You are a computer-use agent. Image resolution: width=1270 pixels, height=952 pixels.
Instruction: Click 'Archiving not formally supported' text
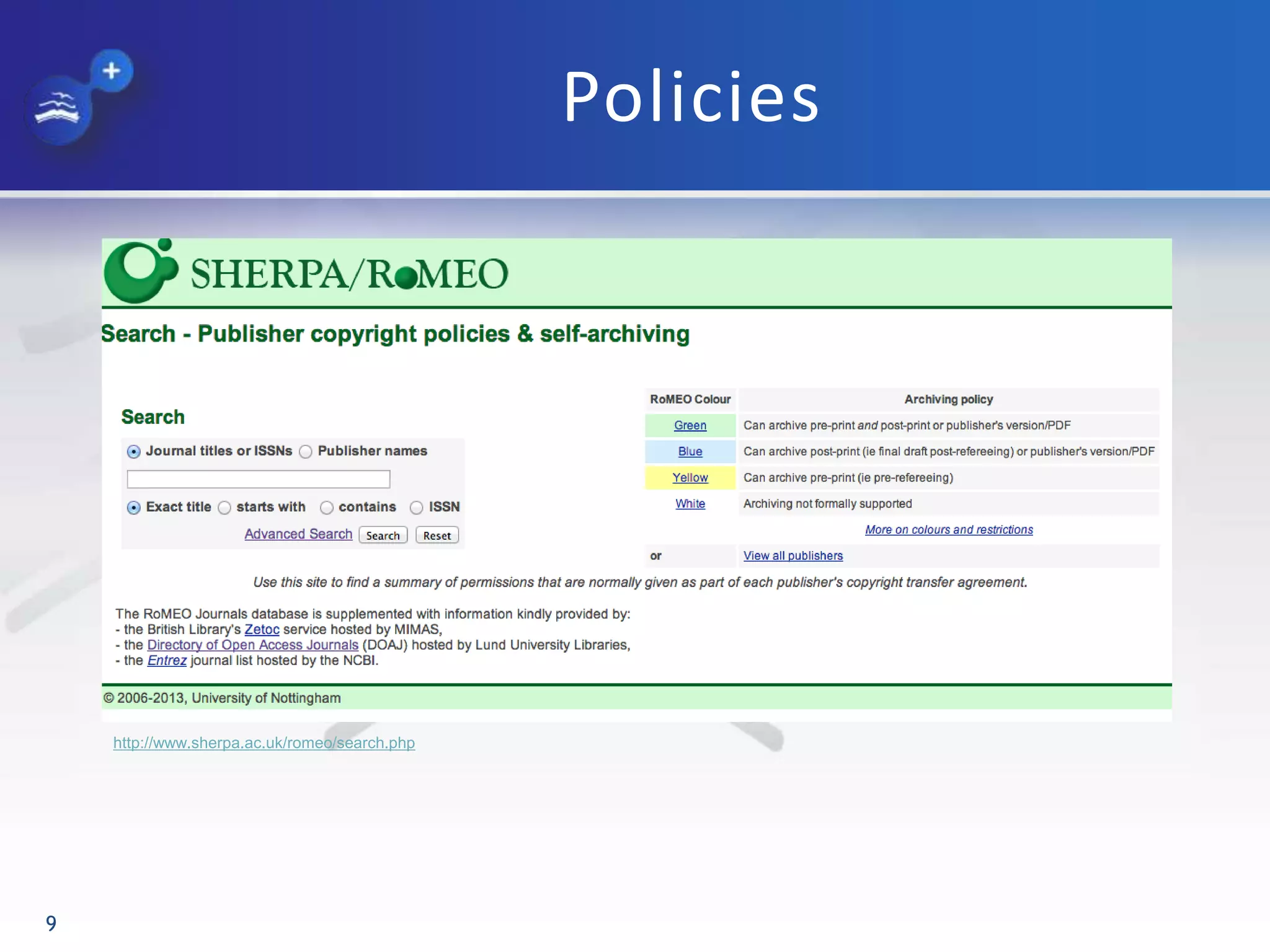point(827,503)
